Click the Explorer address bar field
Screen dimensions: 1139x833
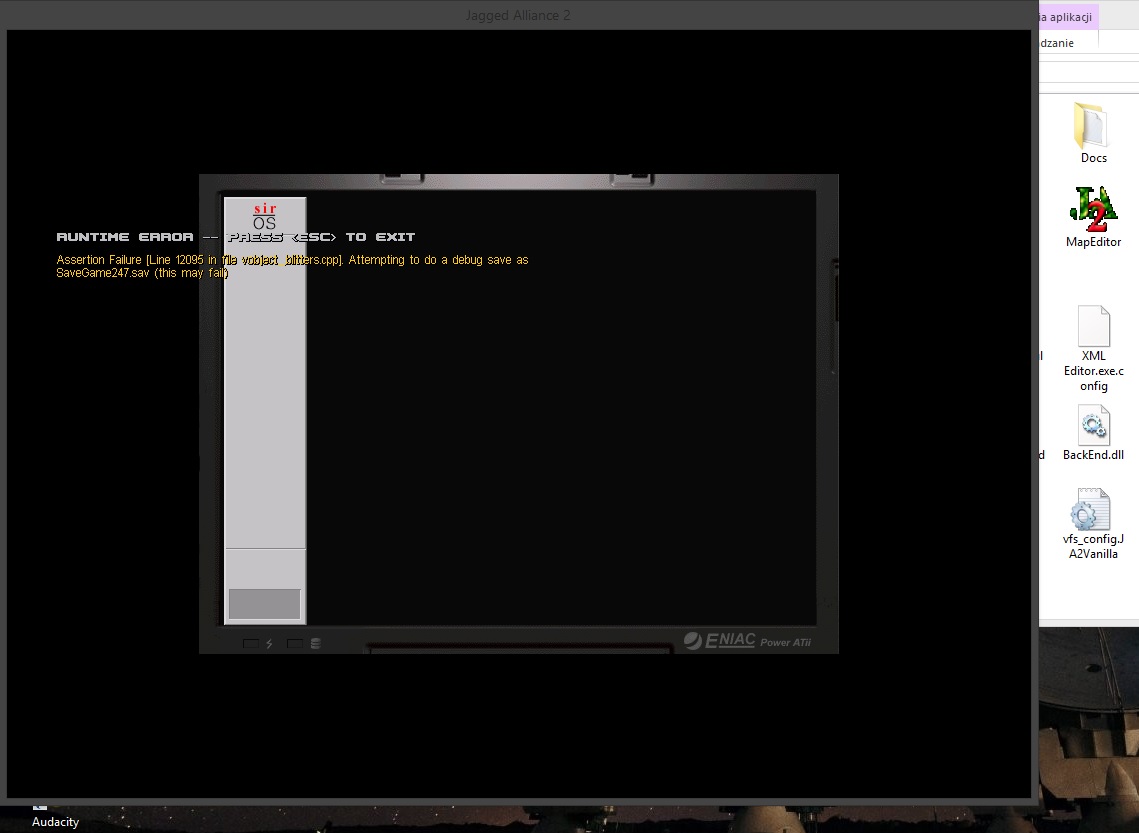[1090, 72]
